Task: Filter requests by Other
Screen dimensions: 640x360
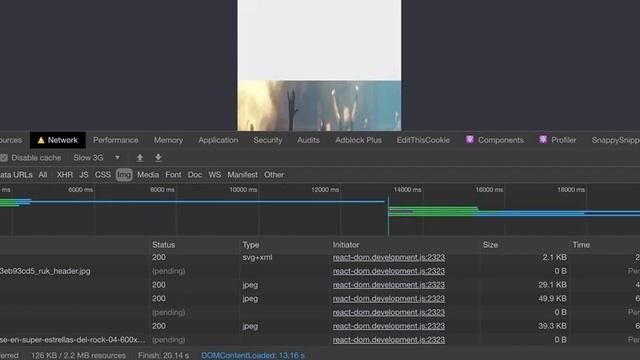Action: [274, 175]
